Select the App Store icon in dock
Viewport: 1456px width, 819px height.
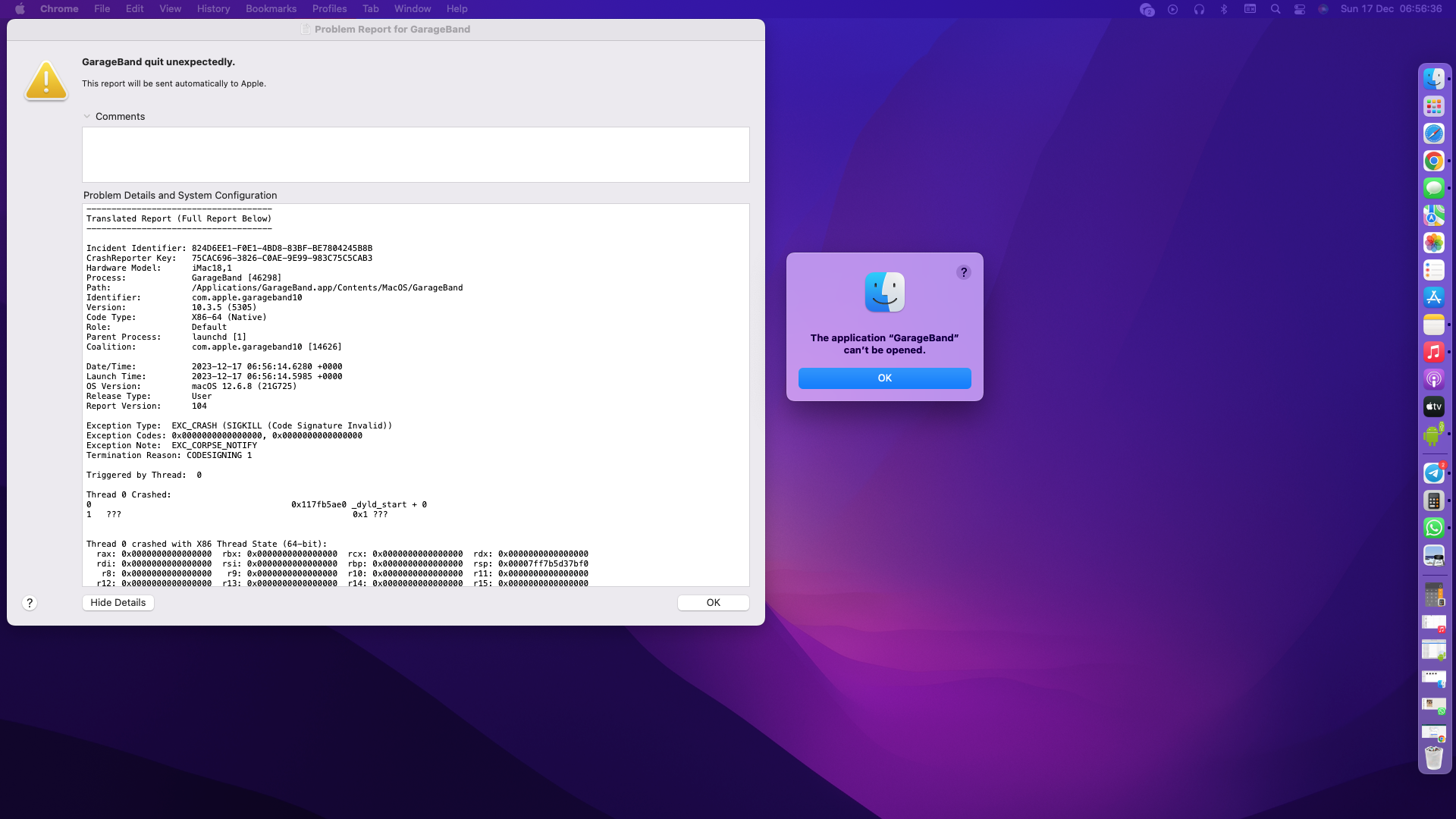pos(1434,297)
